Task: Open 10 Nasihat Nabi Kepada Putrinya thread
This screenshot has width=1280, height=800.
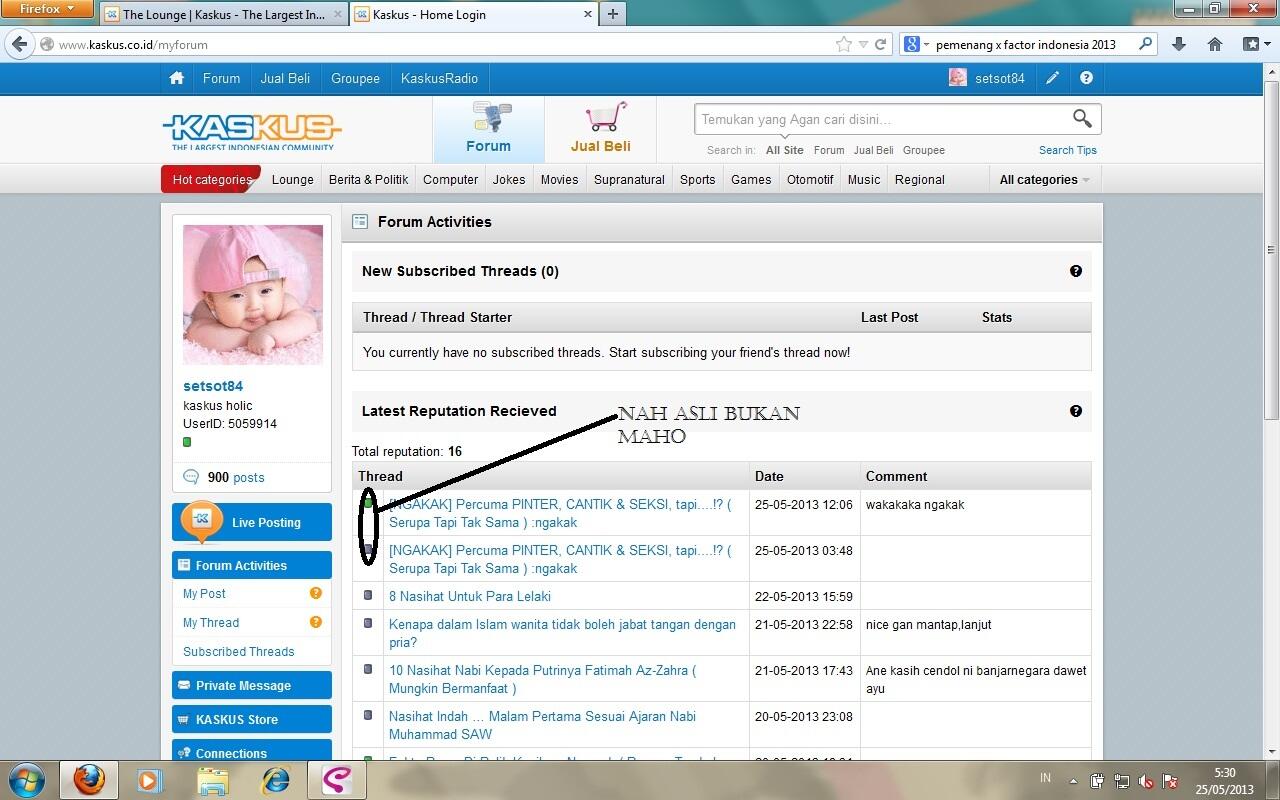Action: [x=542, y=679]
